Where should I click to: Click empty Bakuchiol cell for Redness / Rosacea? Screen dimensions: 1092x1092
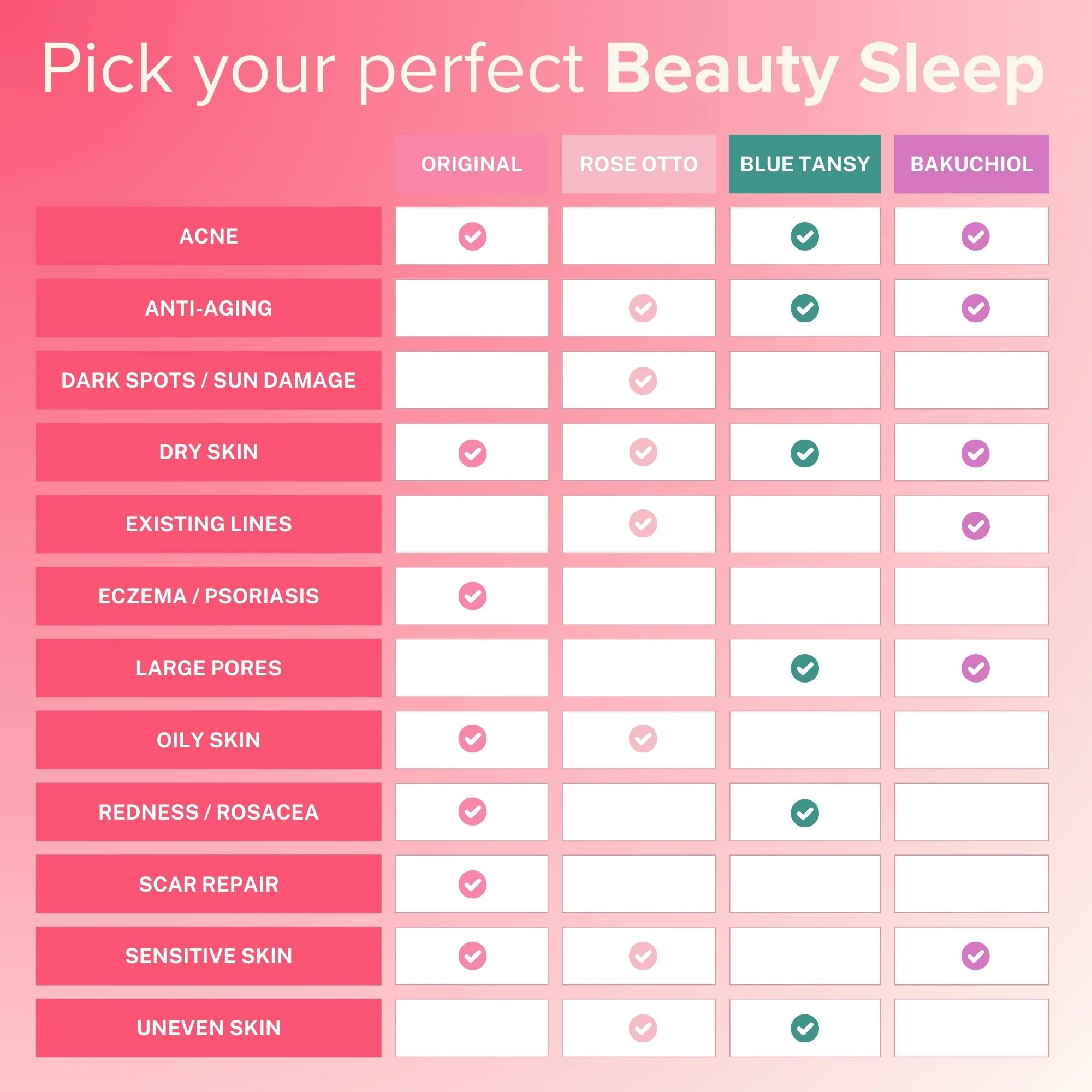click(x=971, y=812)
